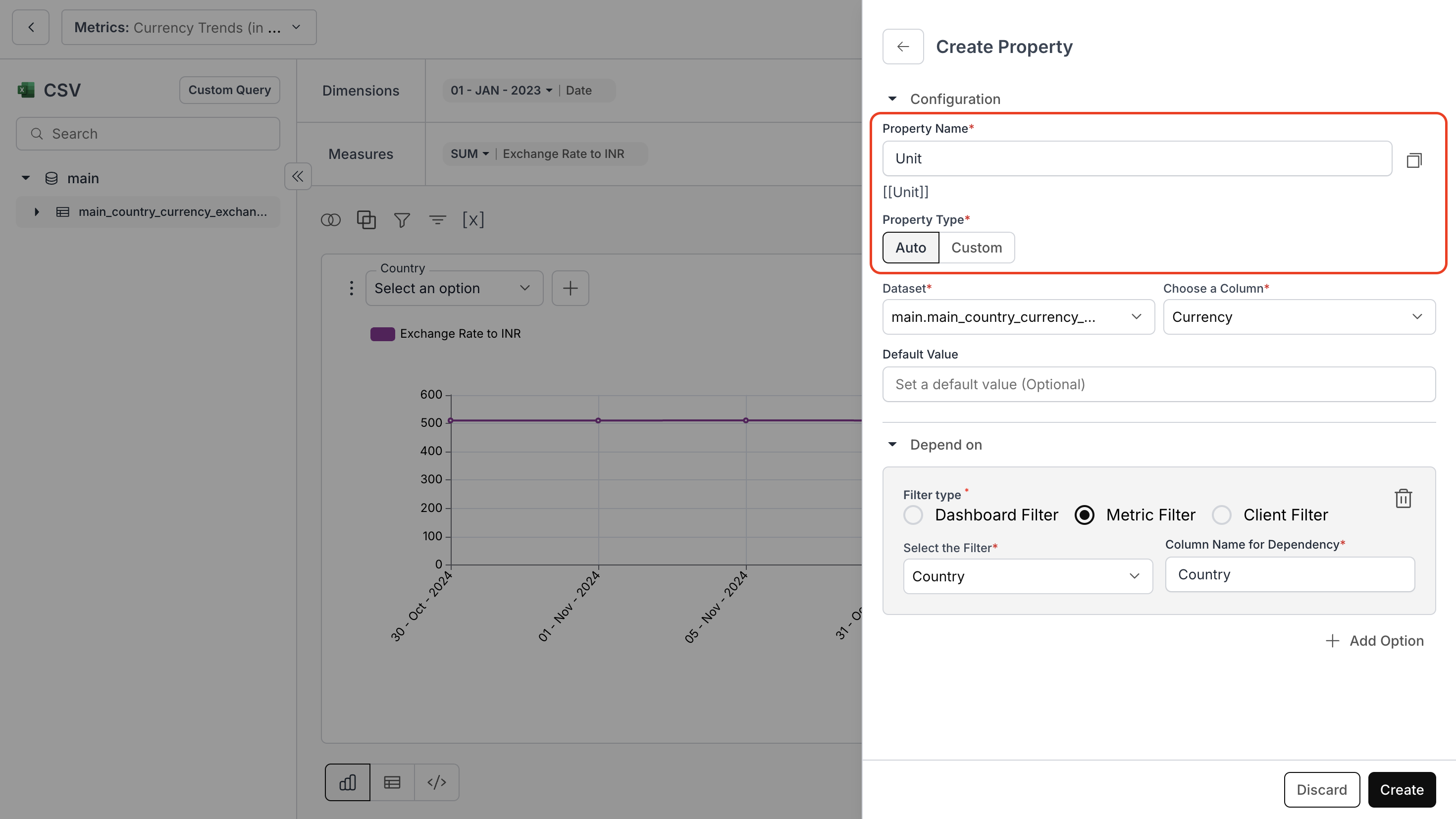Viewport: 1456px width, 819px height.
Task: Click the Exchange Rate to INR color swatch
Action: [383, 333]
